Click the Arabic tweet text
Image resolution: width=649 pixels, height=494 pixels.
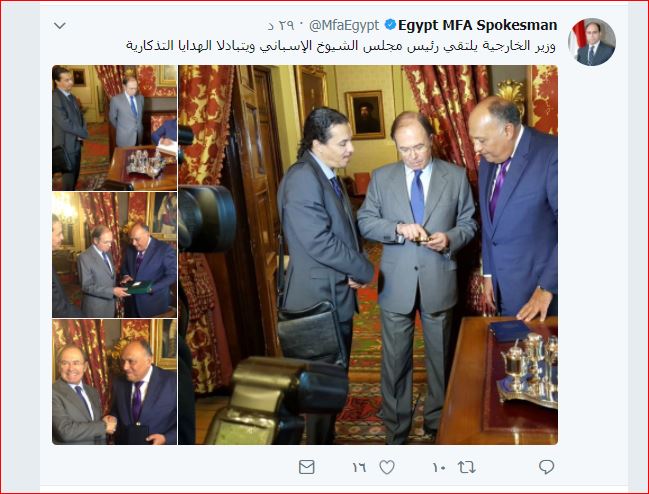click(x=341, y=46)
